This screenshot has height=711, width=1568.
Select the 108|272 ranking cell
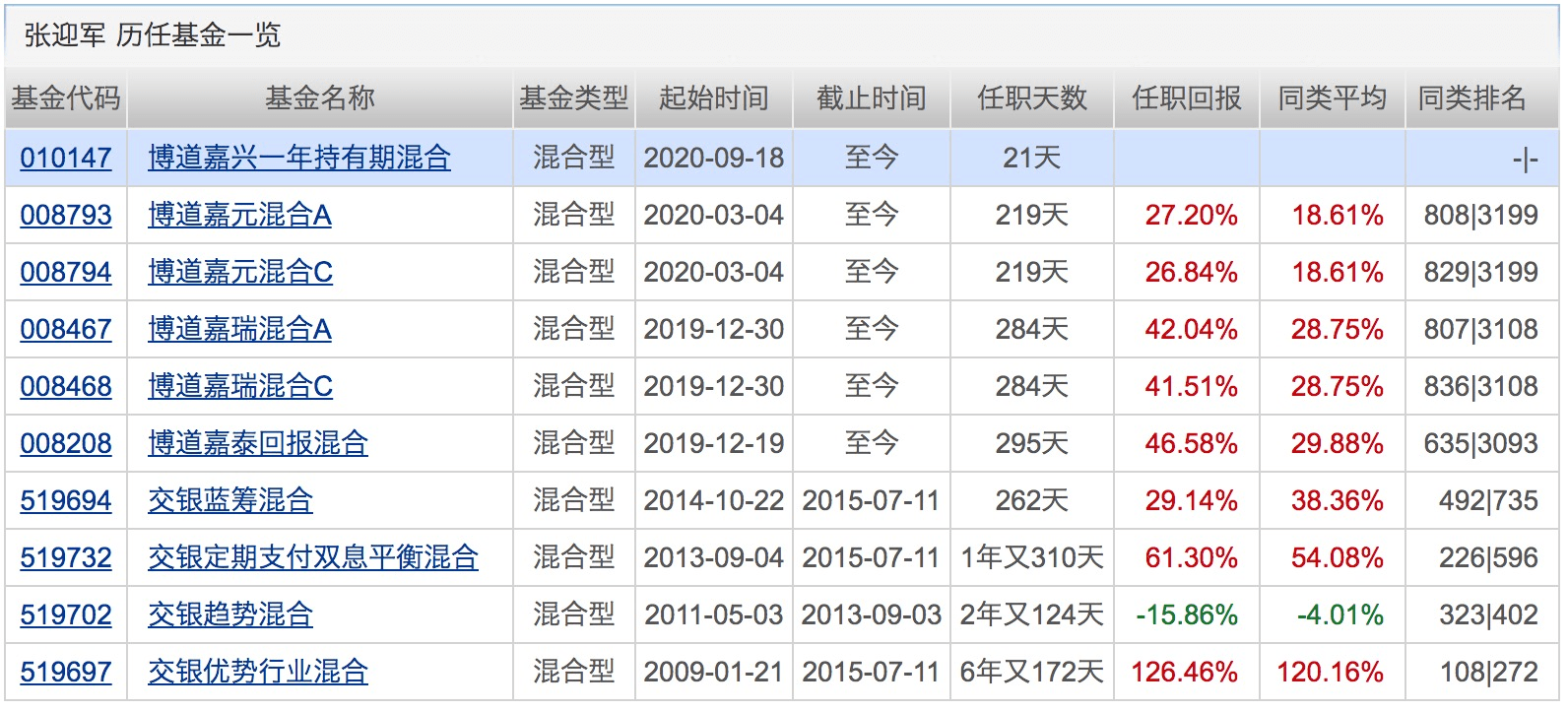[1481, 672]
